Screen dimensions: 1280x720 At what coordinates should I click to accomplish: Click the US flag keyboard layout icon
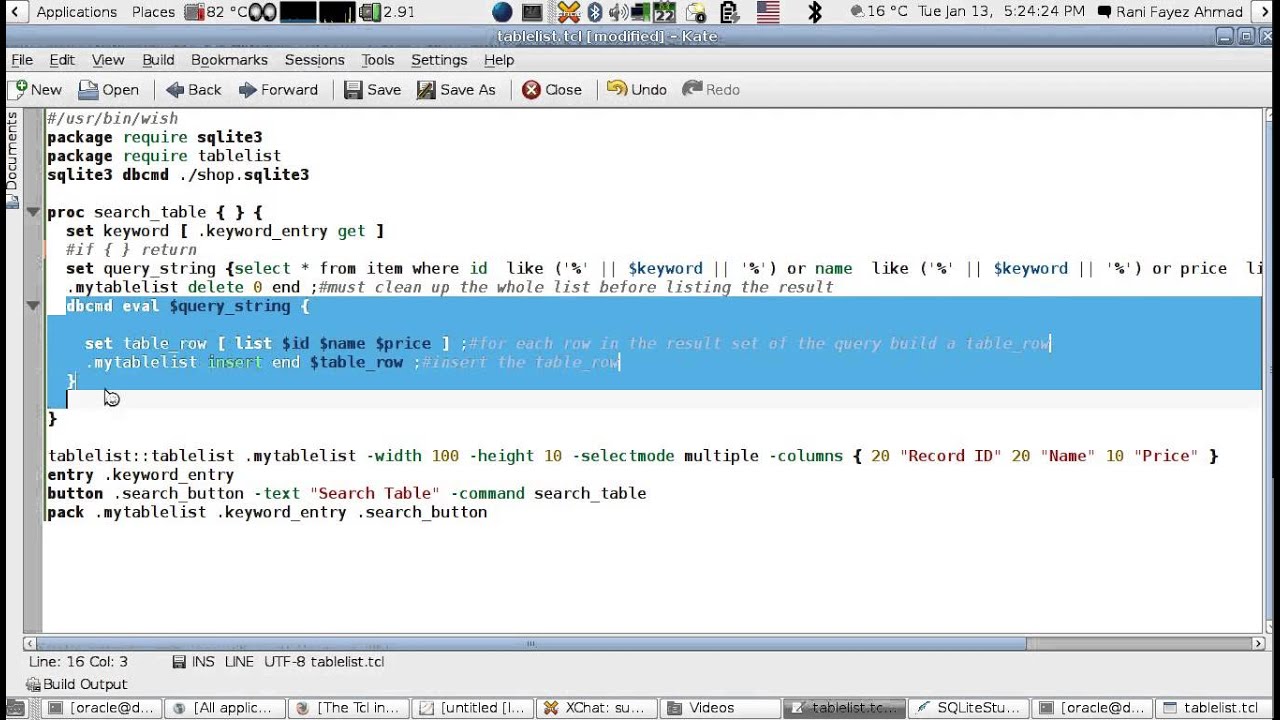767,12
